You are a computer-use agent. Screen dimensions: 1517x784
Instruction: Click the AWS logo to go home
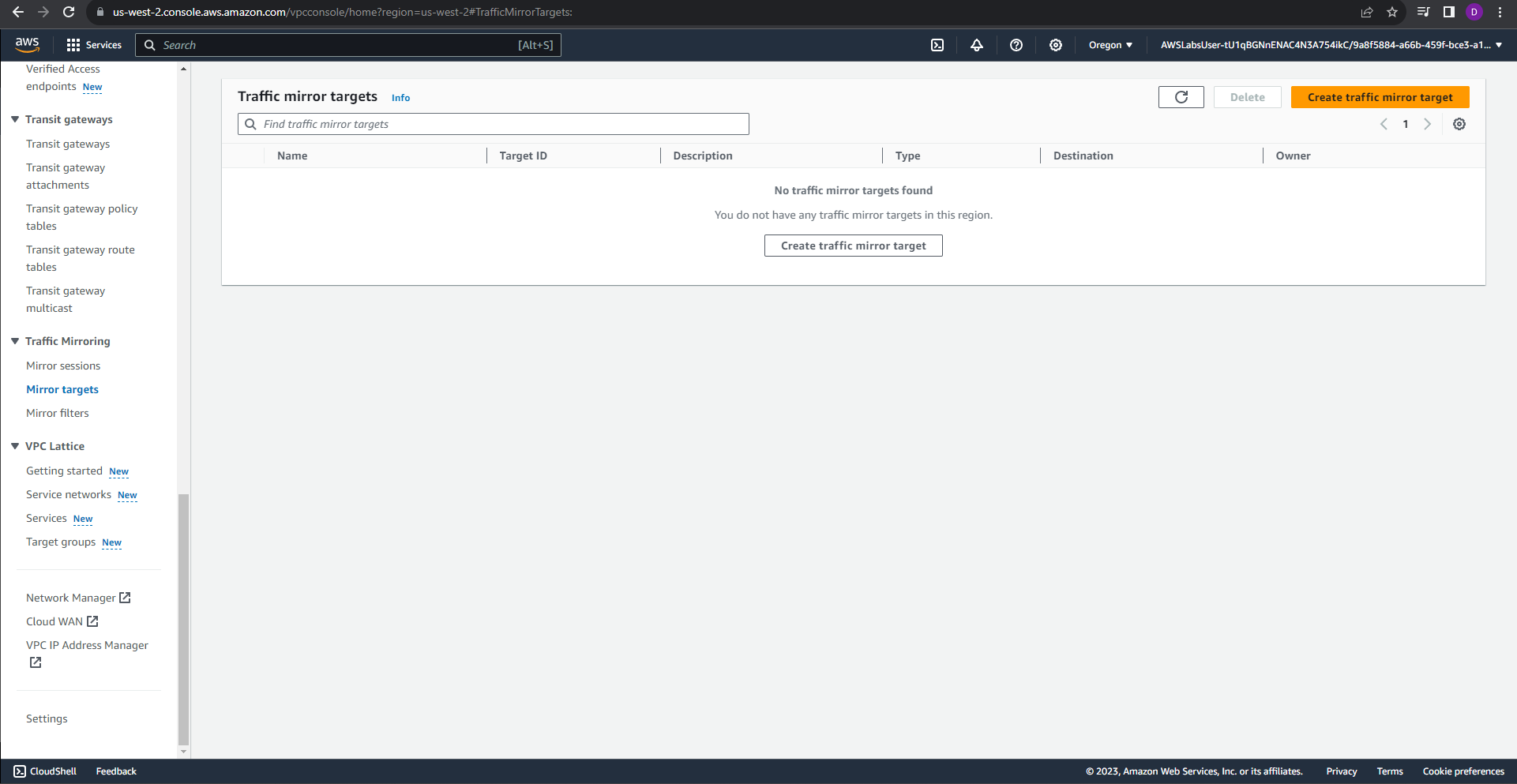[x=27, y=45]
